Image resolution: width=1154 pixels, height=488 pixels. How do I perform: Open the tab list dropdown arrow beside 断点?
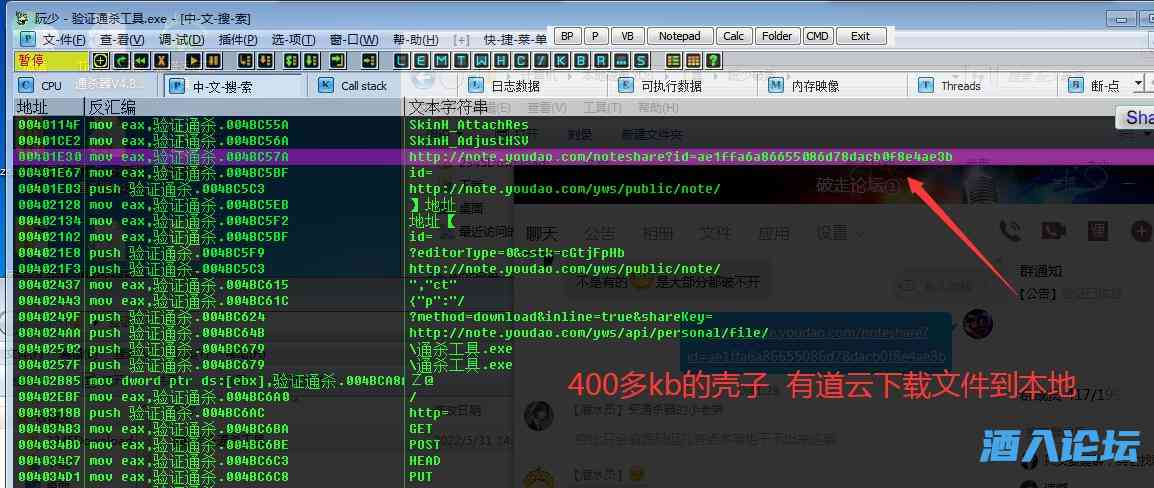pyautogui.click(x=1139, y=85)
